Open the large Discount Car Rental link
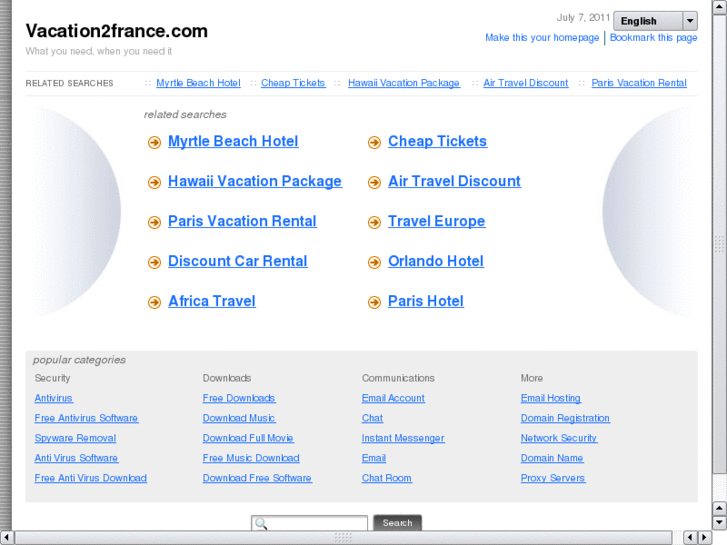 click(x=237, y=261)
